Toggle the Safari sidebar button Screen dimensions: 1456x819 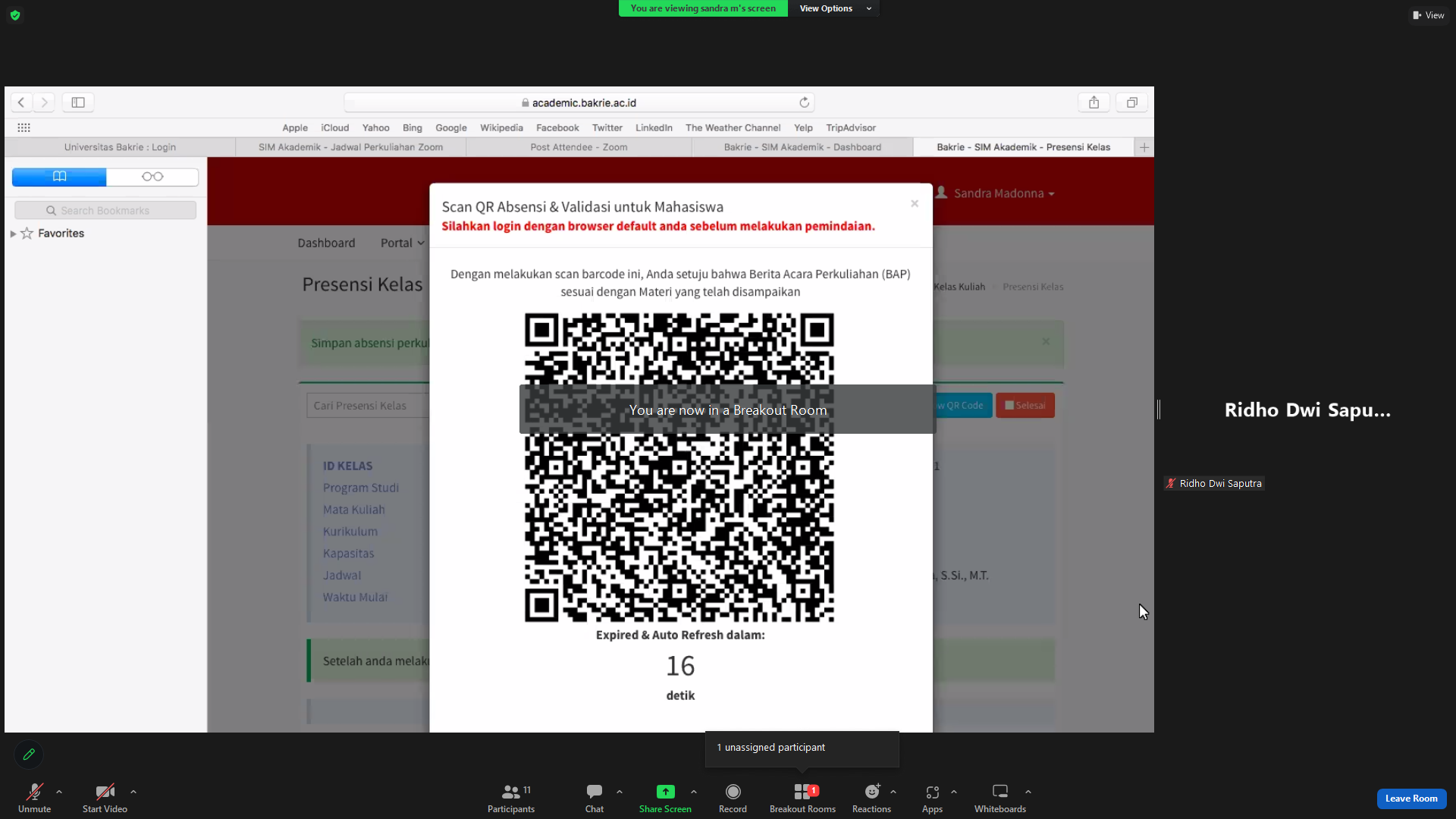click(78, 102)
